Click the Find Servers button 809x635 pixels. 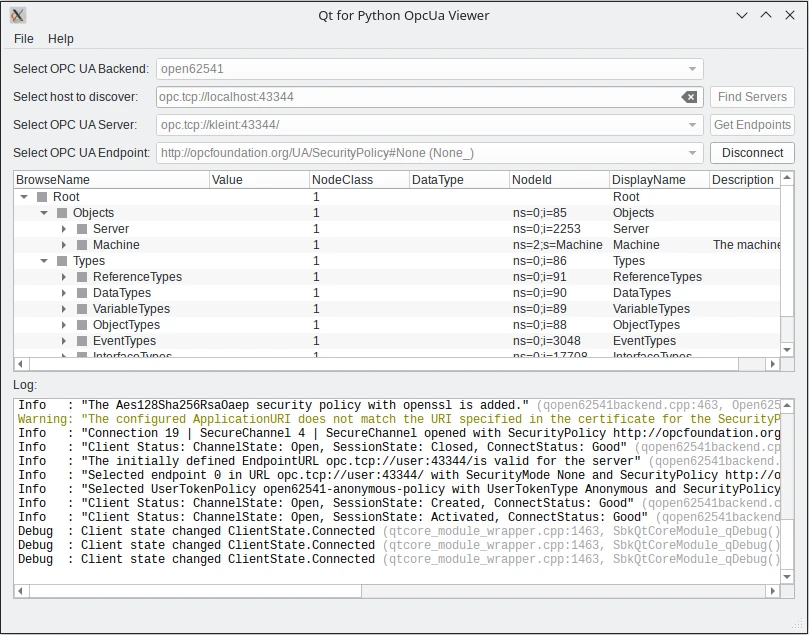752,97
